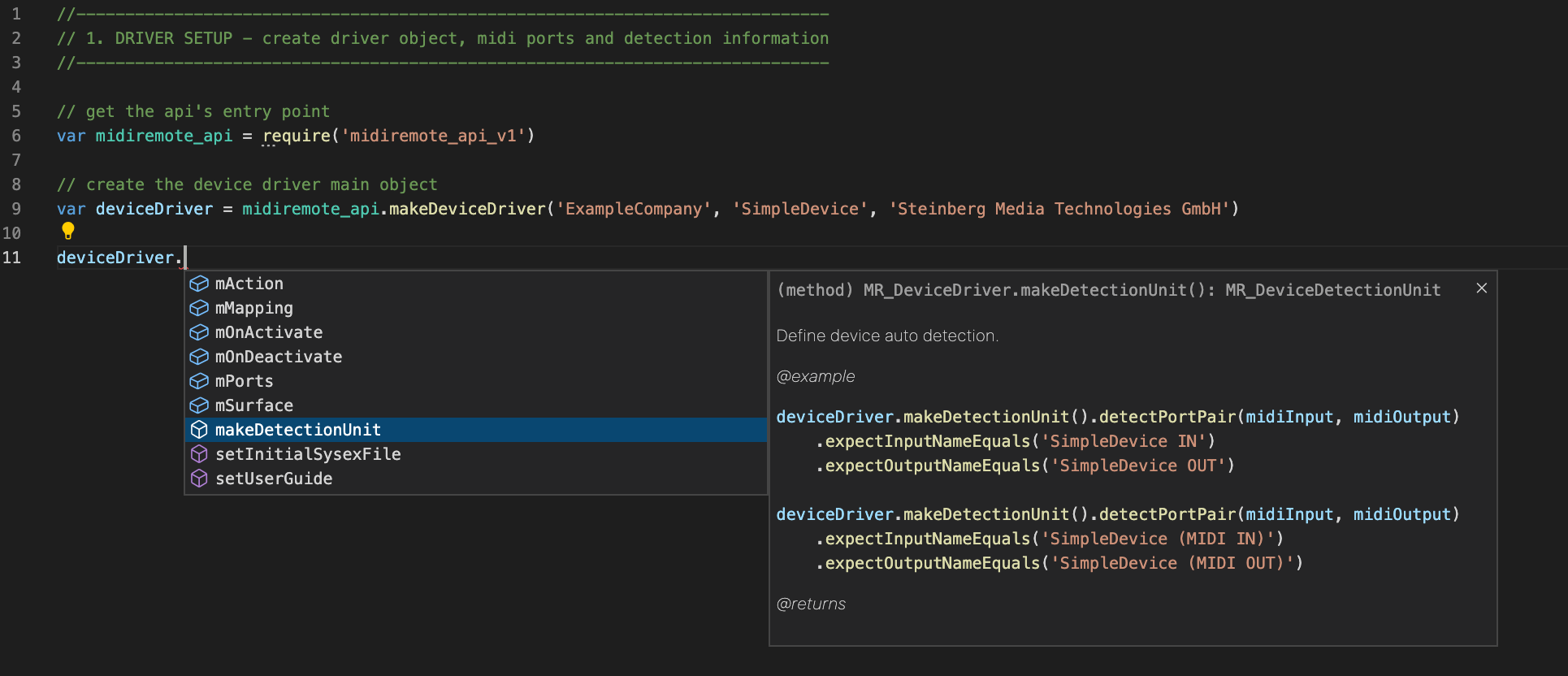The width and height of the screenshot is (1568, 676).
Task: Click the 'require' function call
Action: point(297,136)
